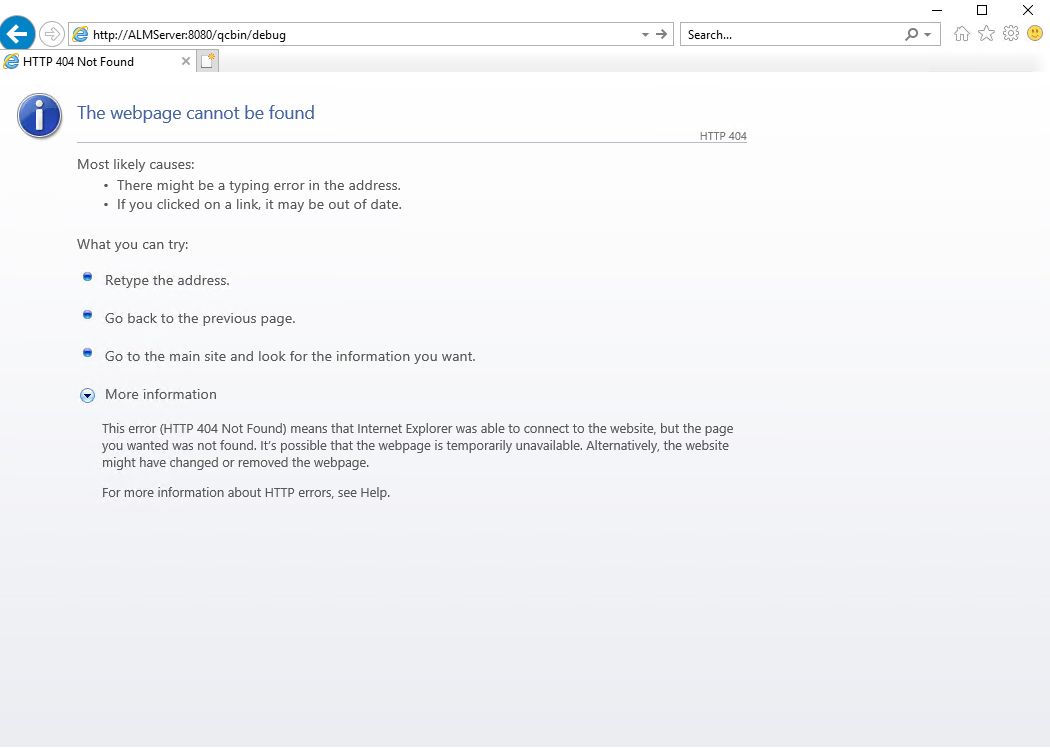Click the Go arrow beside the address bar

661,33
